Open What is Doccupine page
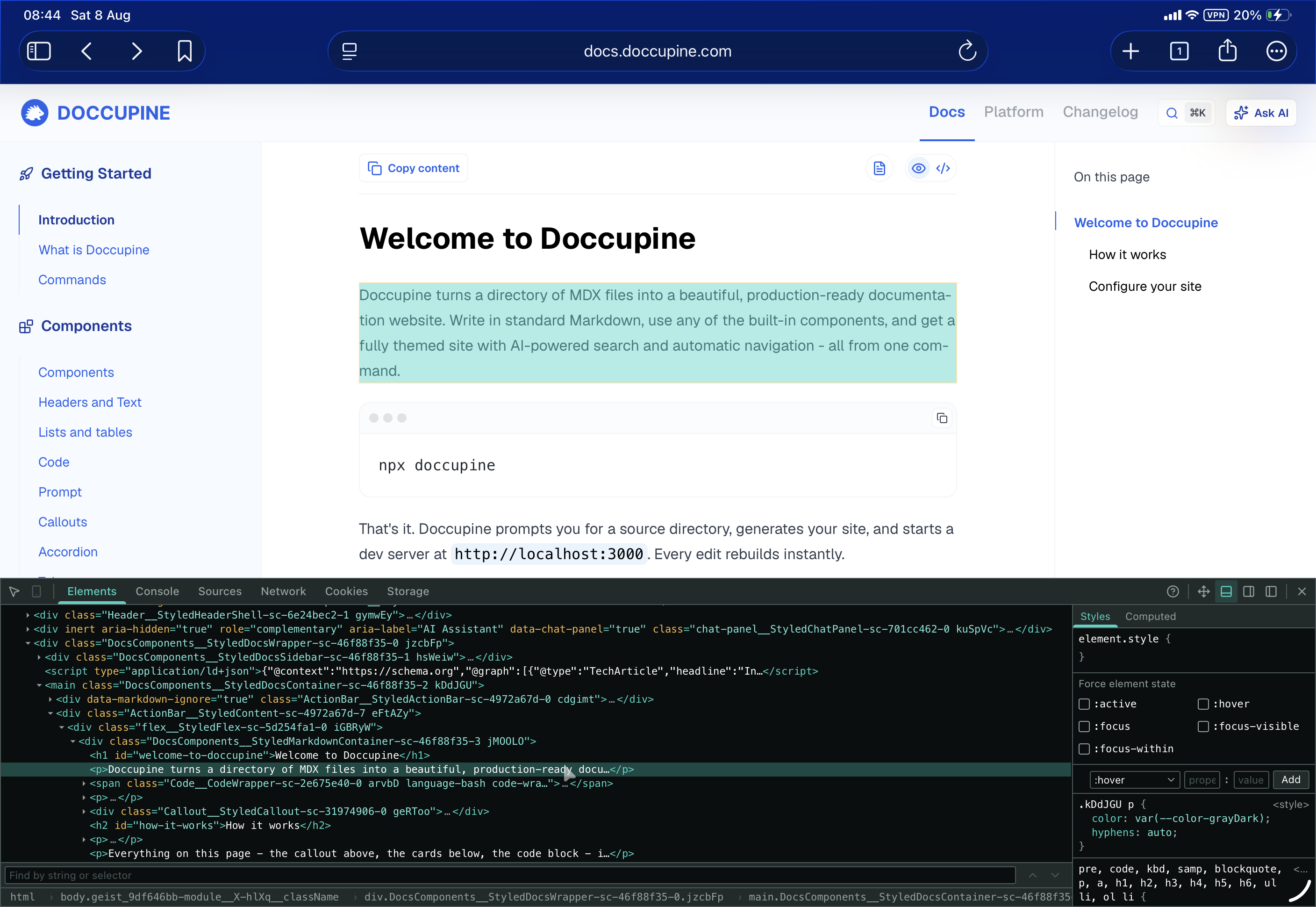This screenshot has width=1316, height=907. [94, 250]
